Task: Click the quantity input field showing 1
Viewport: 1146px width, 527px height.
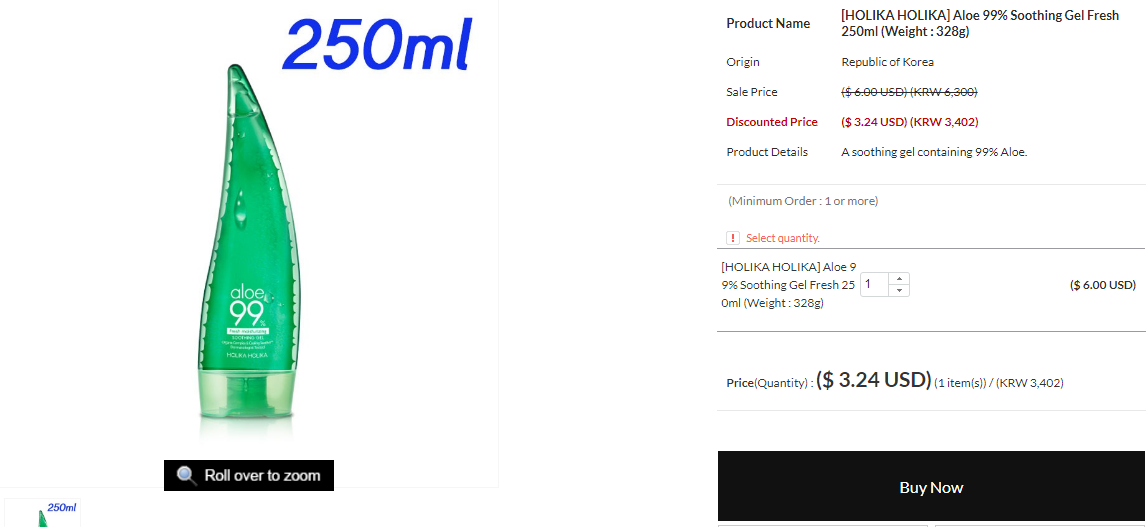Action: (x=875, y=284)
